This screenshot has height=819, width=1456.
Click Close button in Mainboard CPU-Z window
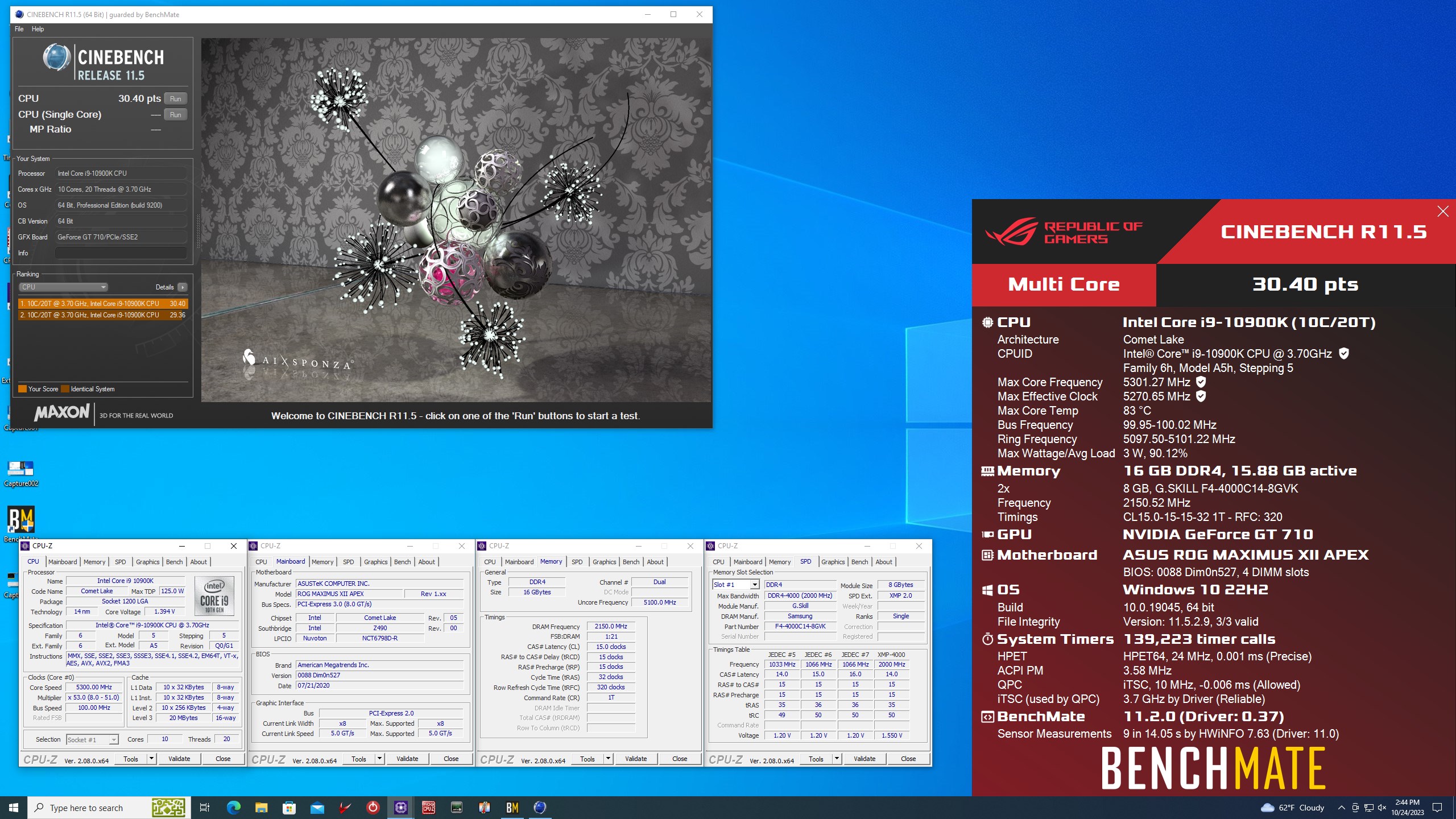click(451, 759)
